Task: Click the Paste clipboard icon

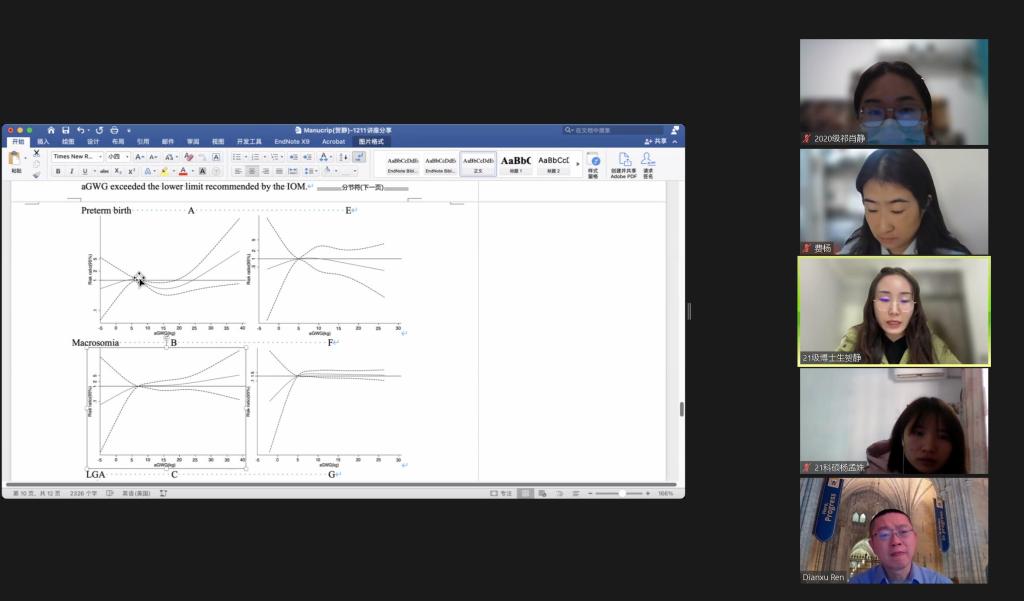Action: pos(15,159)
